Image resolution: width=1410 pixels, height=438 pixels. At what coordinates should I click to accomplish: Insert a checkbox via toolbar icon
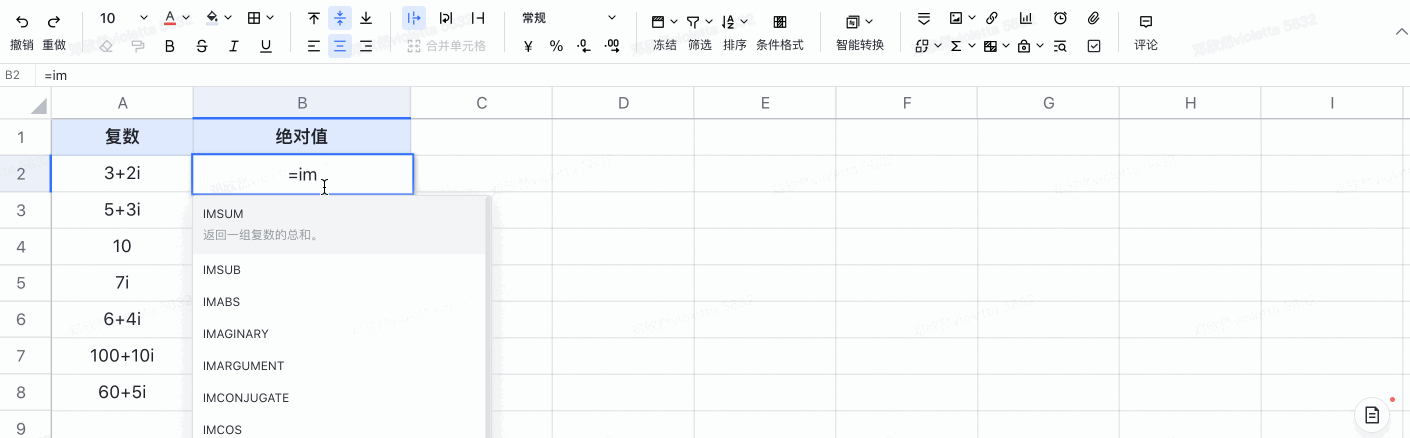coord(1094,45)
